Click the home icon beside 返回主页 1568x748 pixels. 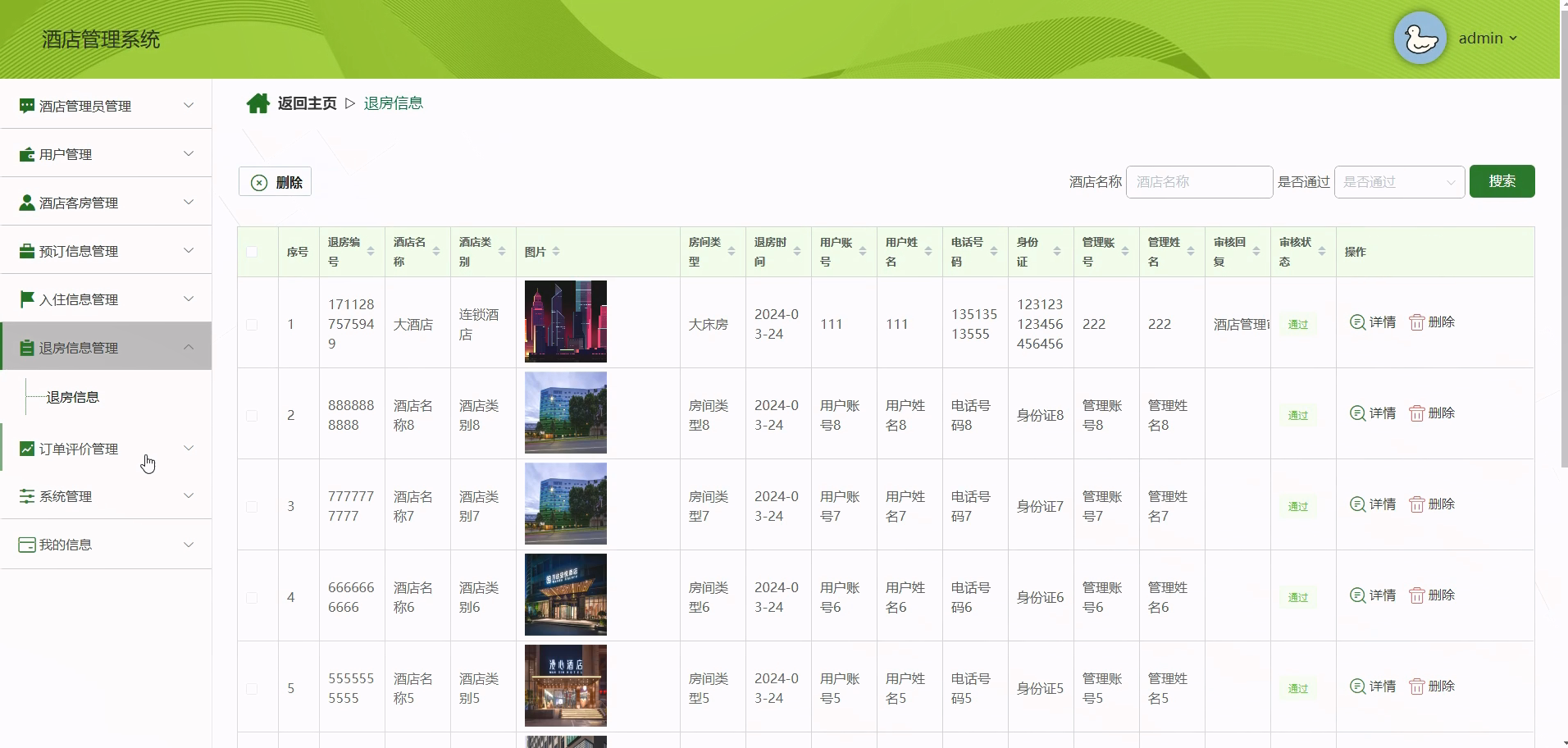coord(258,103)
